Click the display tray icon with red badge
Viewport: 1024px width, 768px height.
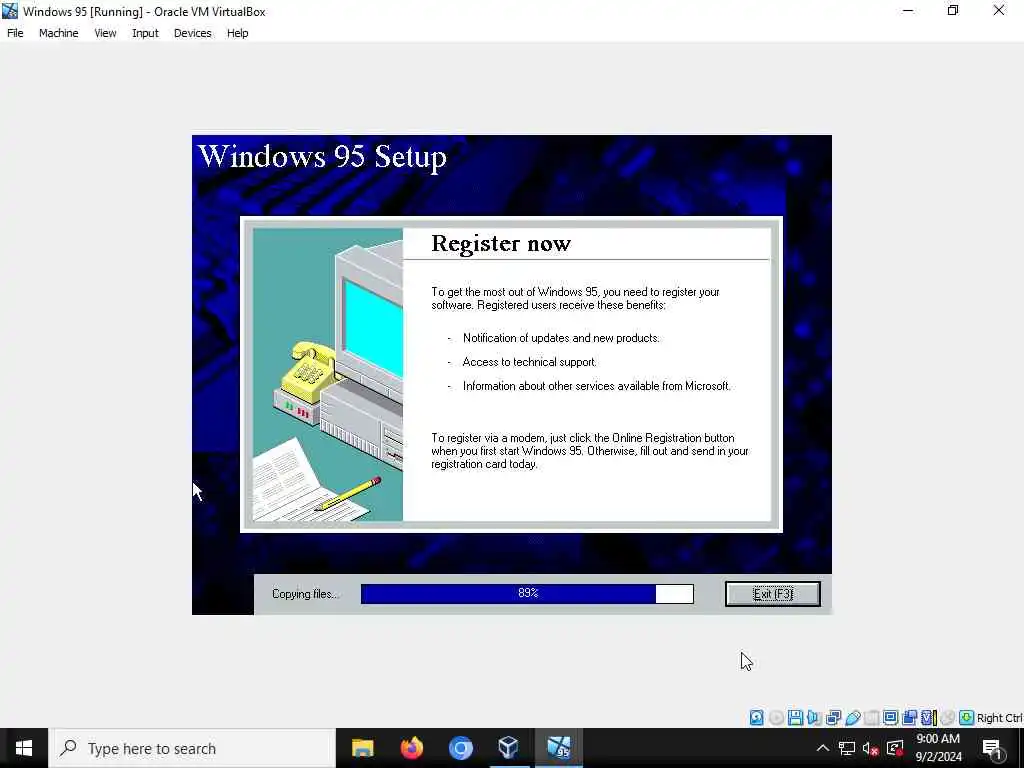pos(895,748)
